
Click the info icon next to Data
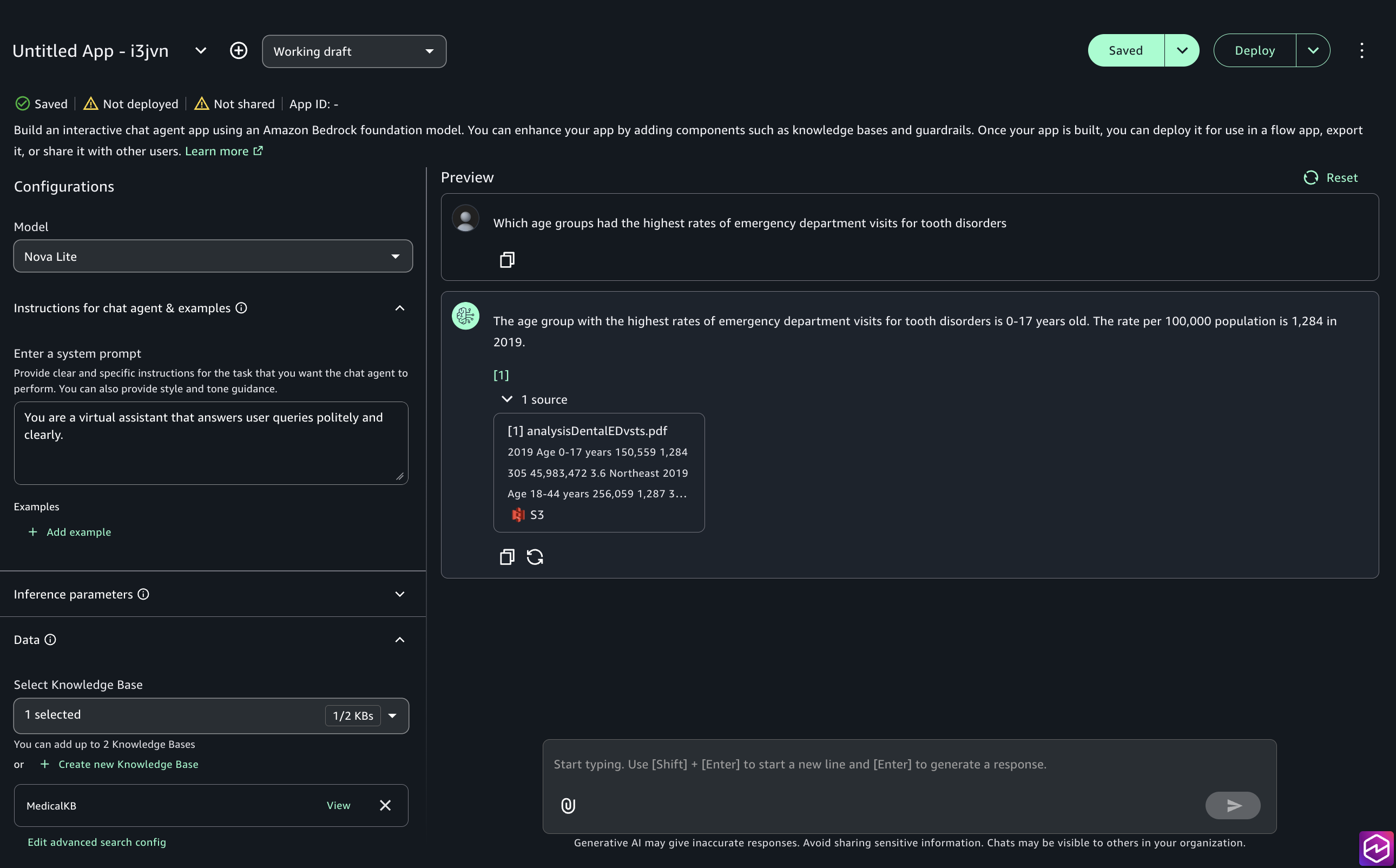[50, 640]
